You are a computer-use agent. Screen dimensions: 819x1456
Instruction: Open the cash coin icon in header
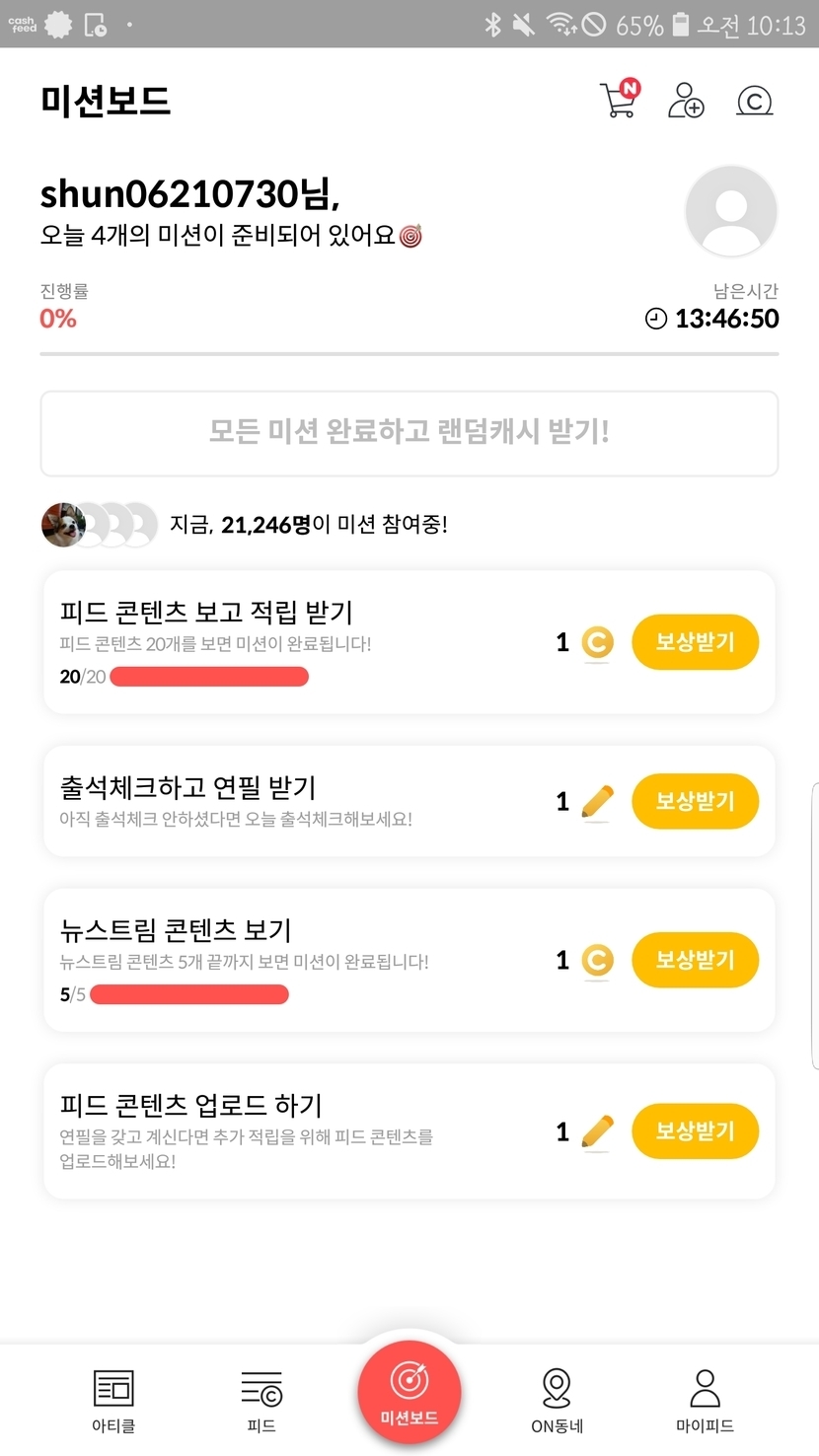(x=755, y=101)
